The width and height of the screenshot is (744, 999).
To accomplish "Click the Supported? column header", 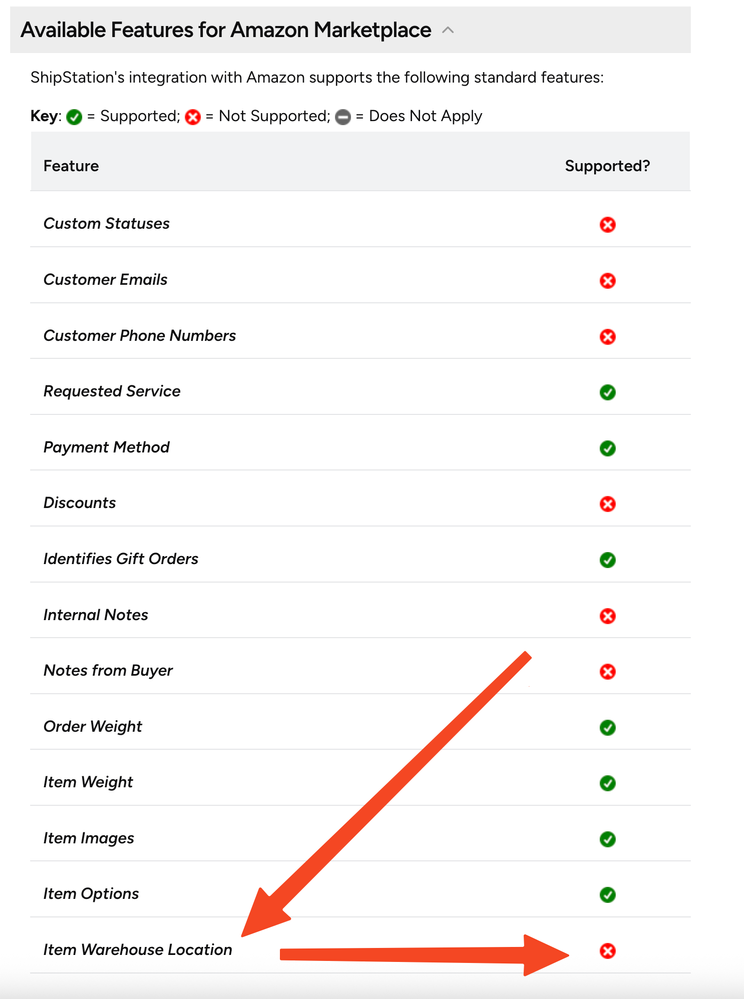I will pyautogui.click(x=607, y=166).
